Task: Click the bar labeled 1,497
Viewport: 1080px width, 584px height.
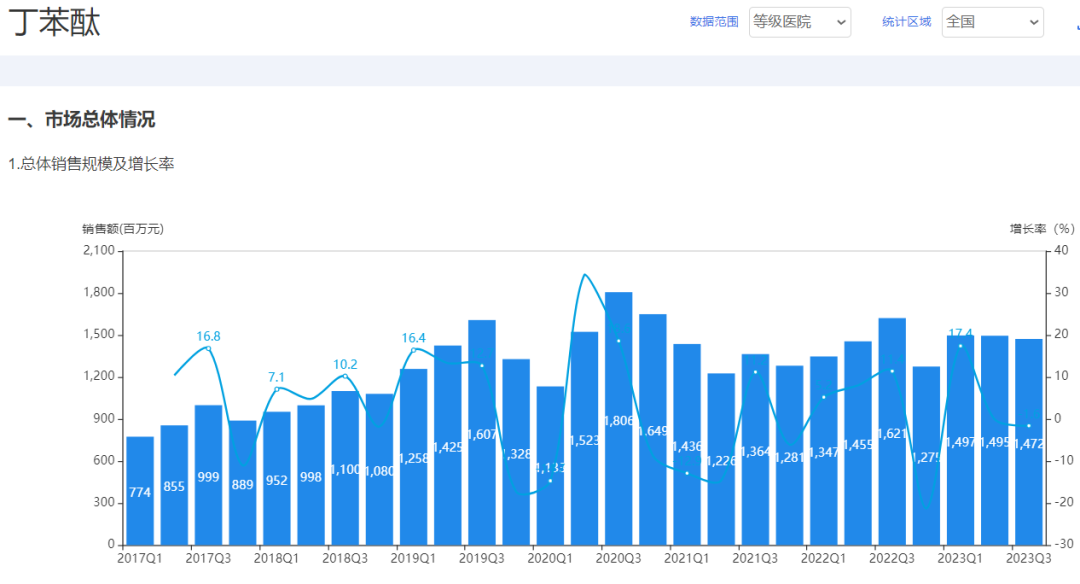Action: (961, 441)
